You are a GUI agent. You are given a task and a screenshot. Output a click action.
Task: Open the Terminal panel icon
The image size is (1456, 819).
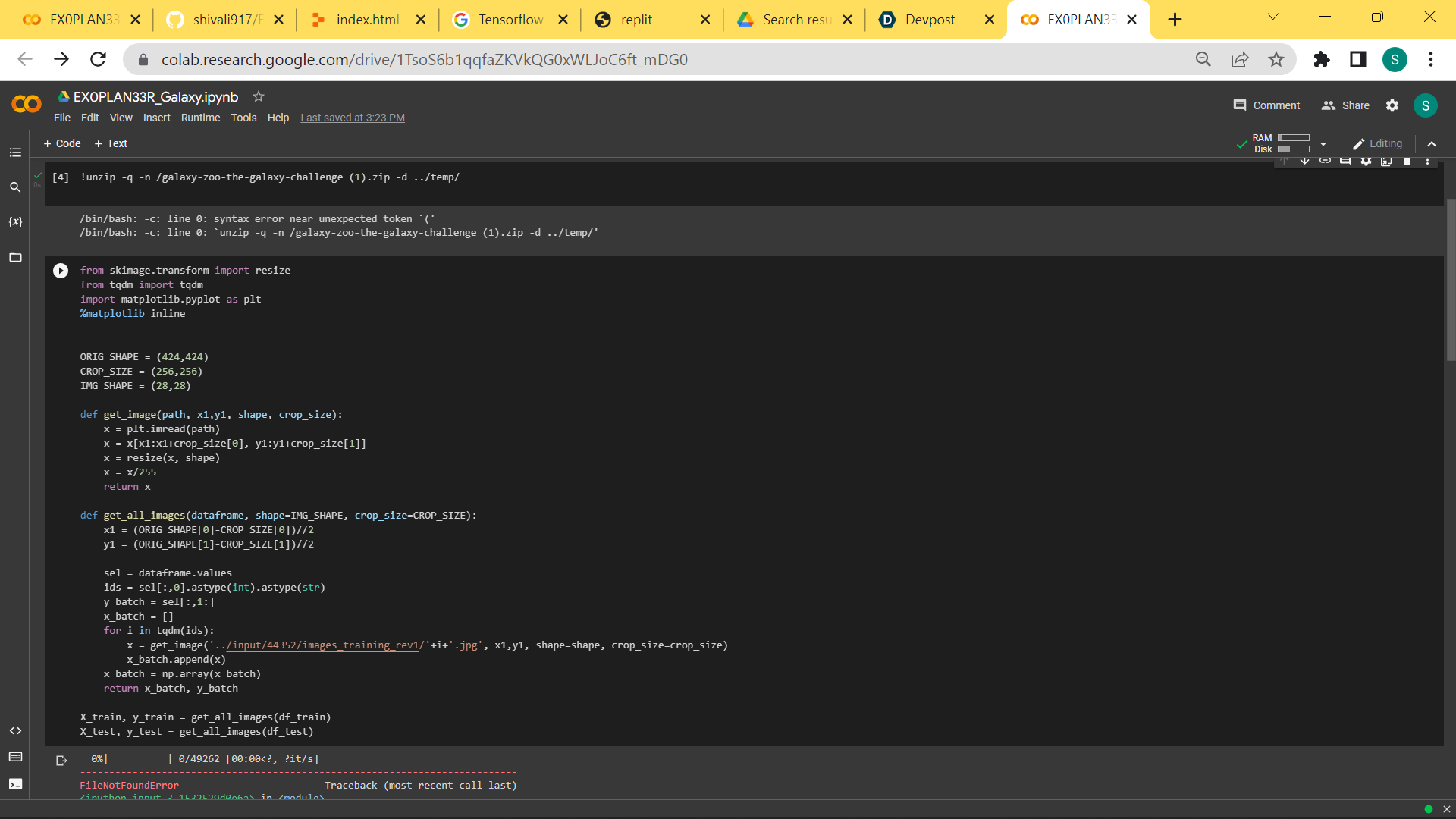15,784
